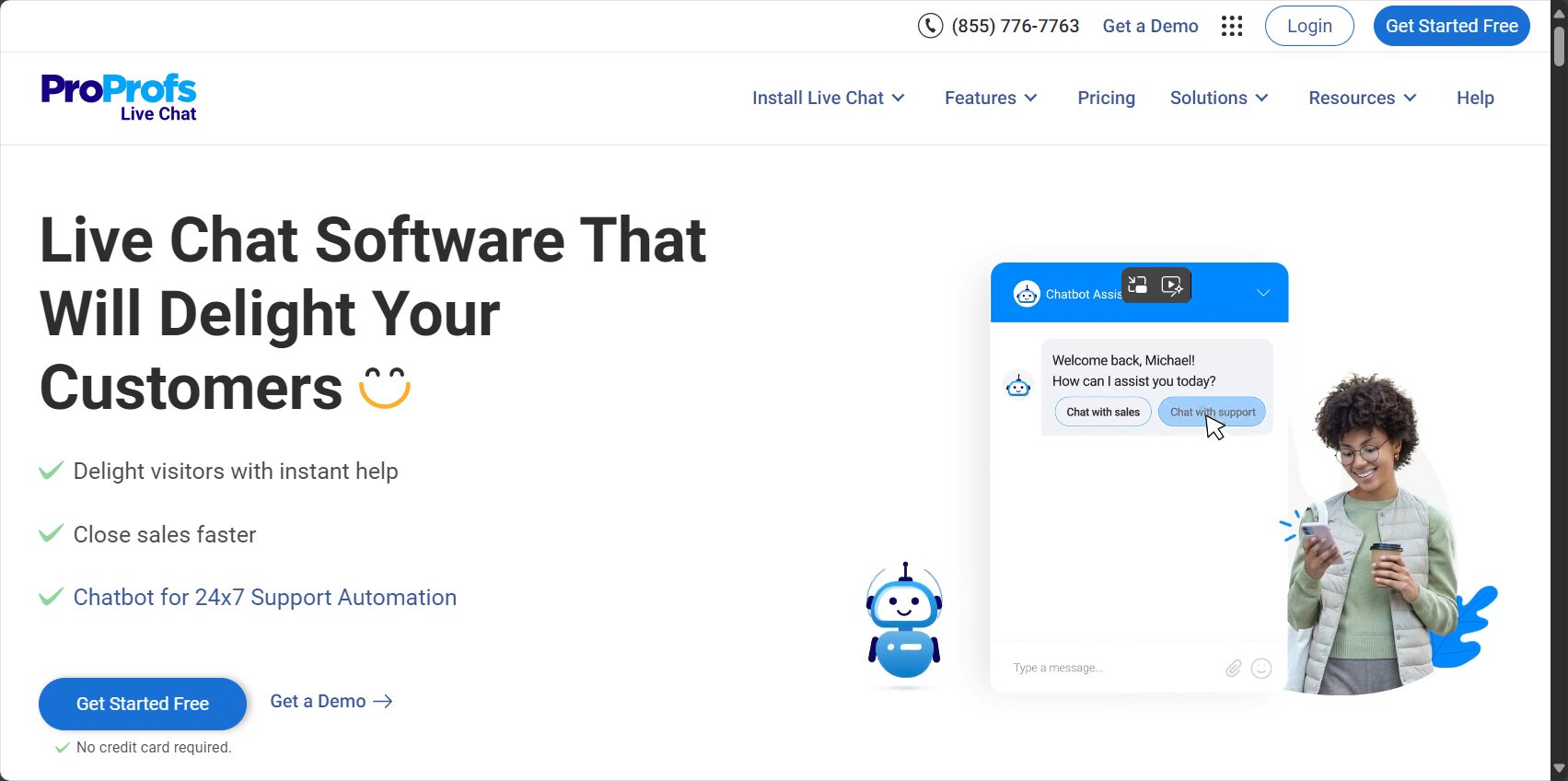Click "Delight visitors with instant help" text
The image size is (1568, 781).
pyautogui.click(x=236, y=471)
